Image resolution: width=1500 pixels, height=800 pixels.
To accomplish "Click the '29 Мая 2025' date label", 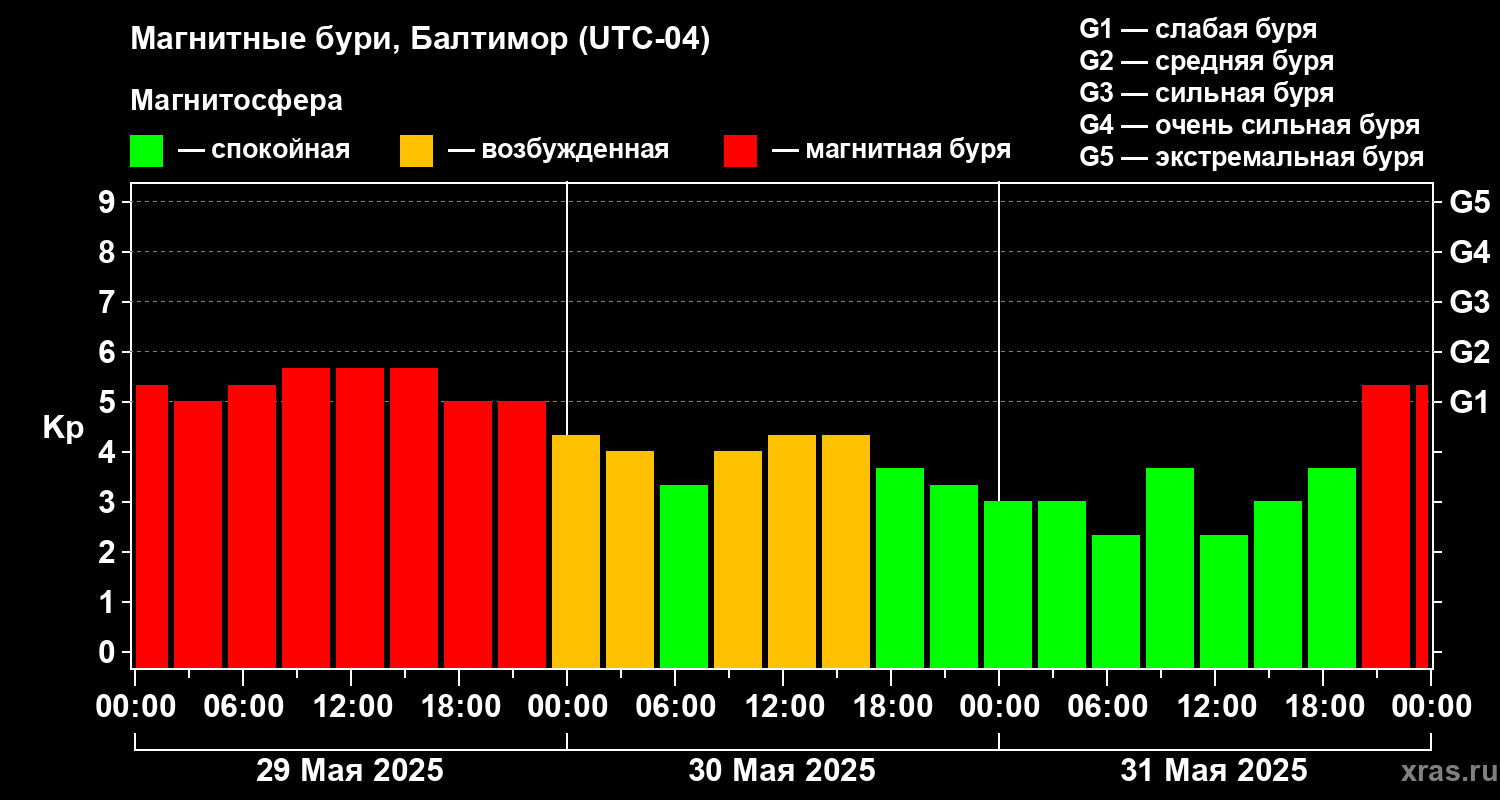I will (x=350, y=771).
